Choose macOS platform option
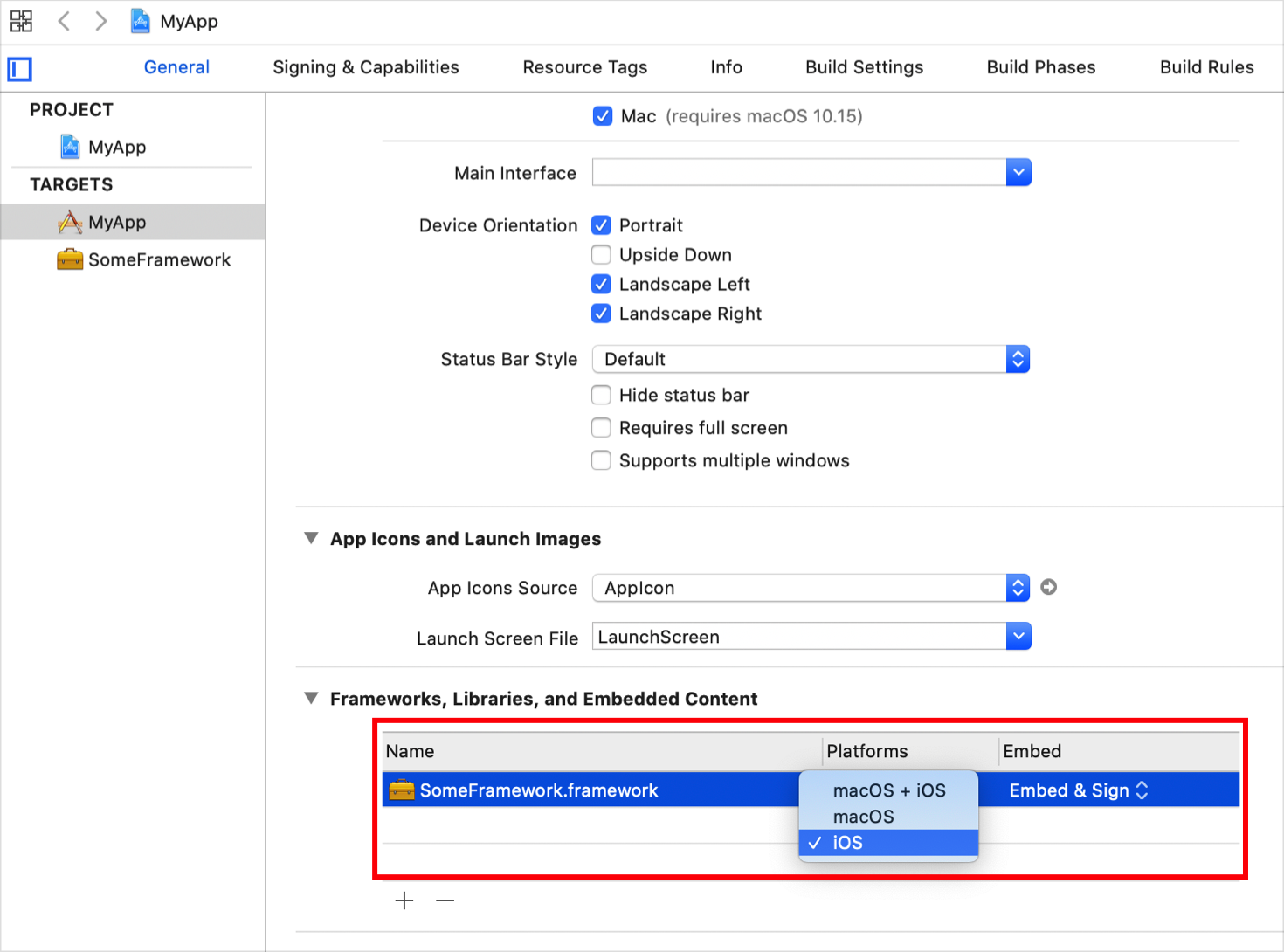The width and height of the screenshot is (1284, 952). click(x=888, y=817)
